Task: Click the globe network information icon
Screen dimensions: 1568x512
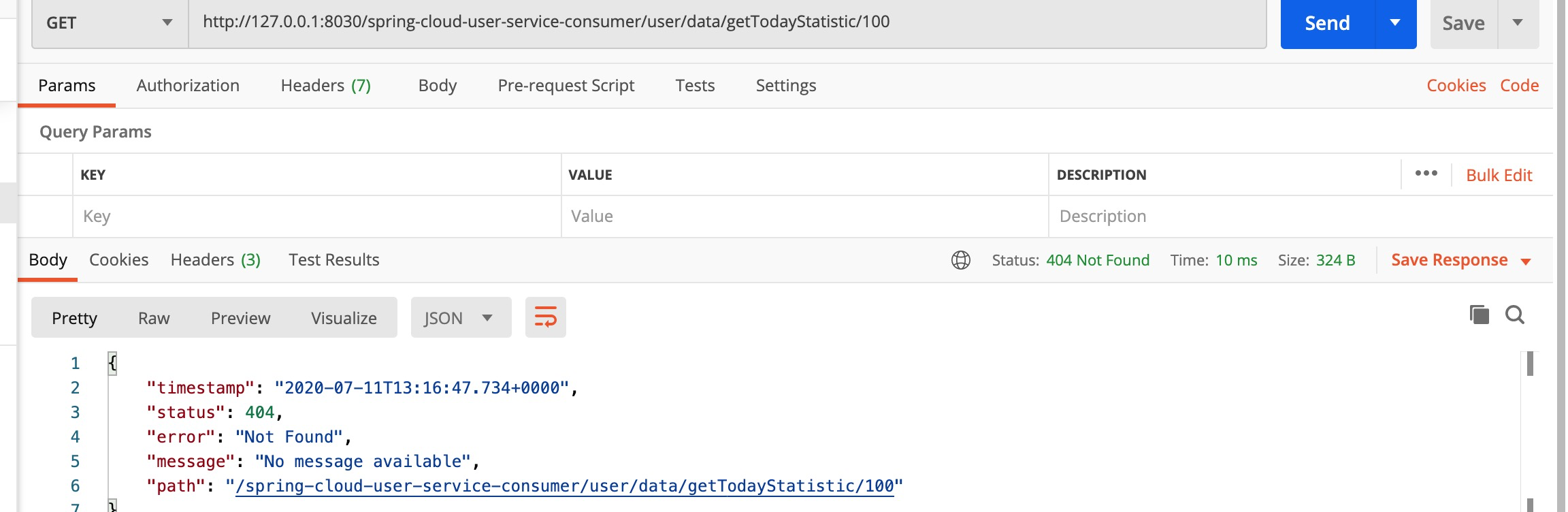Action: [961, 260]
